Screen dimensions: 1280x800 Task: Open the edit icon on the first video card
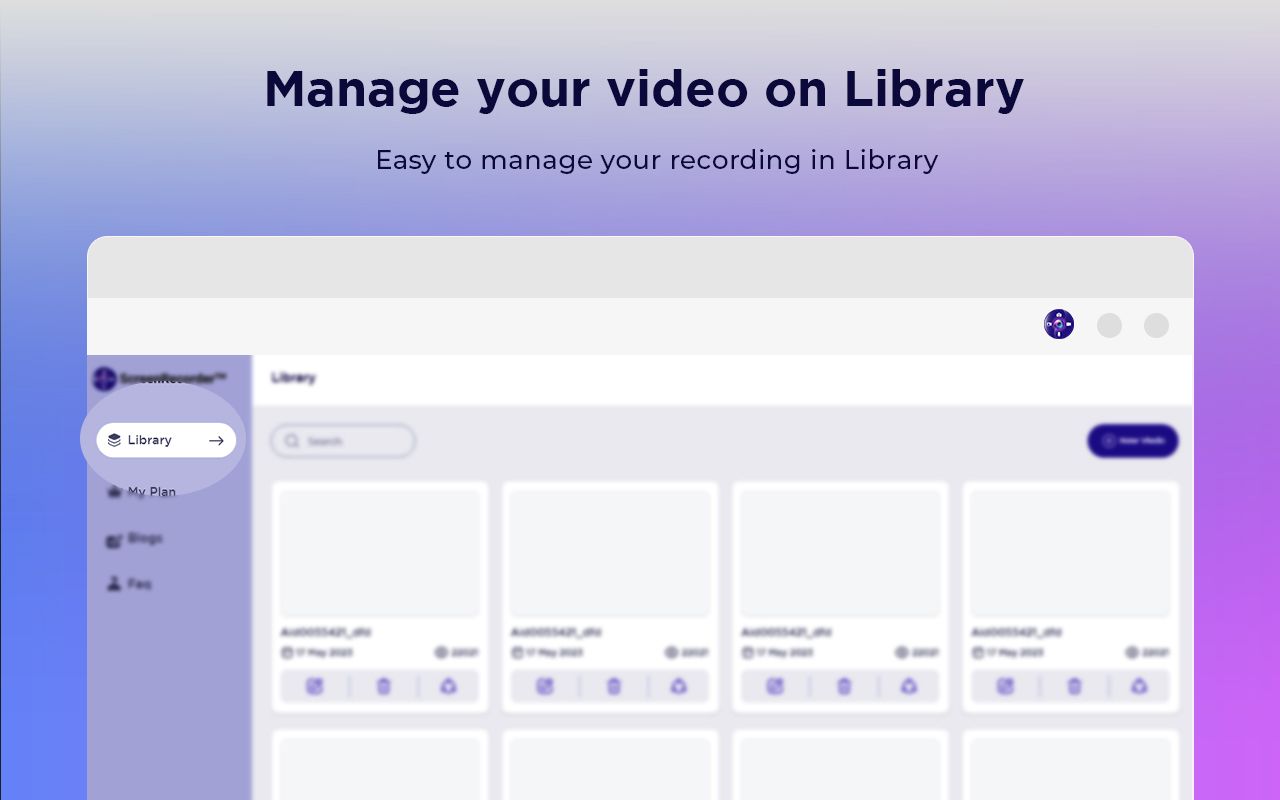[x=315, y=686]
